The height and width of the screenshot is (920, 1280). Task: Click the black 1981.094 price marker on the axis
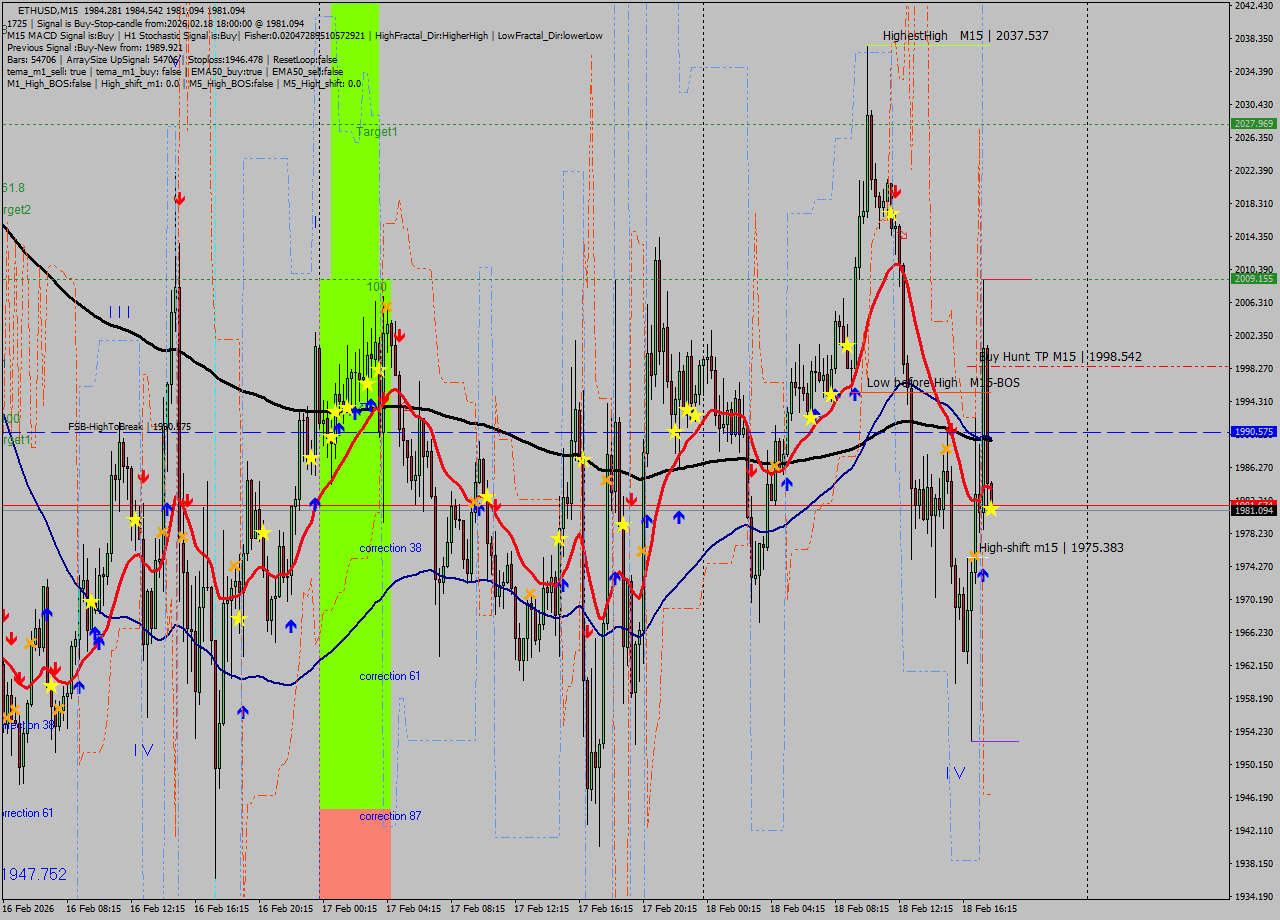tap(1252, 509)
